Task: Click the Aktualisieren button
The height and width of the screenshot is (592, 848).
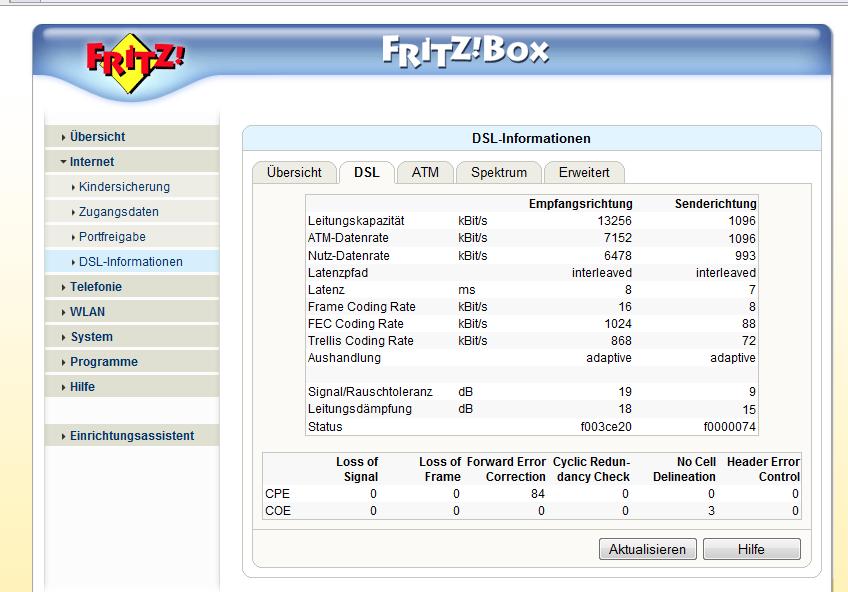Action: (647, 549)
